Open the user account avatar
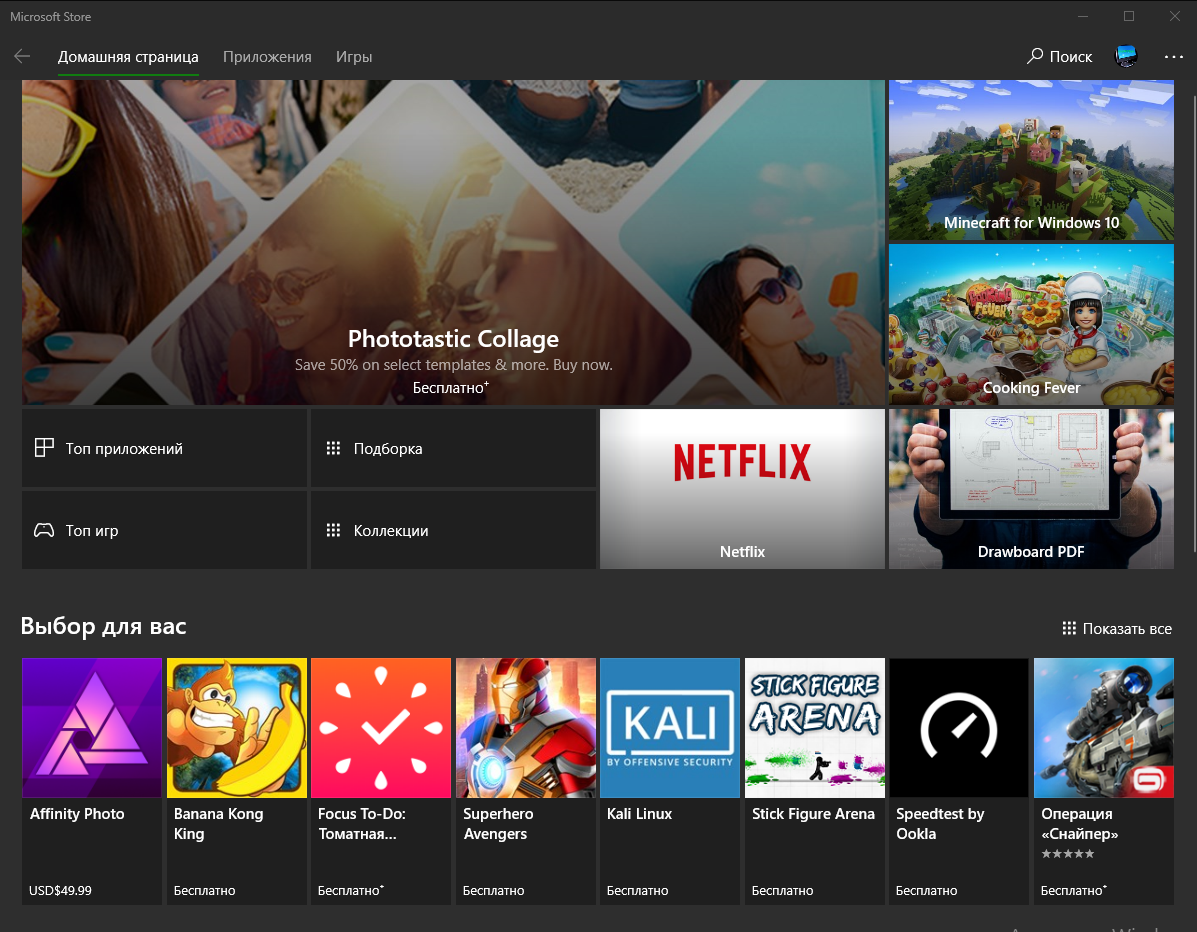 [1126, 56]
